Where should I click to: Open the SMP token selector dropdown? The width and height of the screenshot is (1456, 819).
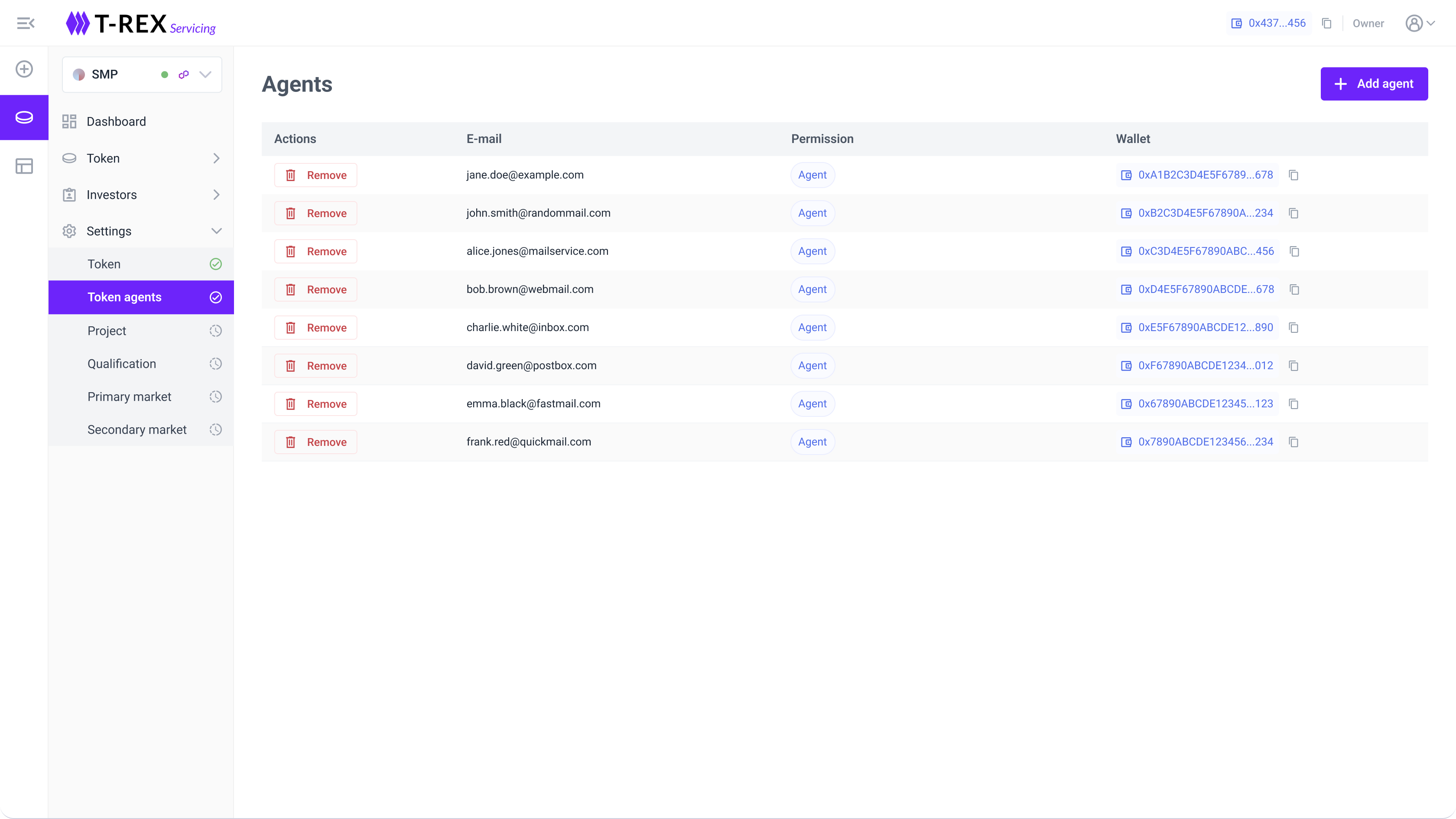pos(205,74)
